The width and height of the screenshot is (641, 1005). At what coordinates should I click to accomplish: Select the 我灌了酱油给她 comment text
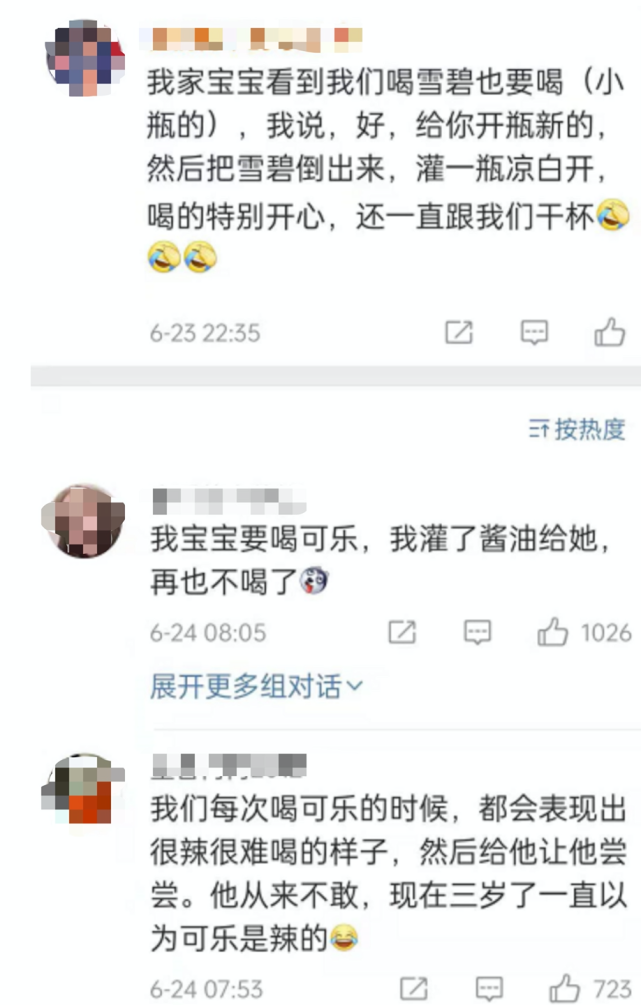(380, 560)
